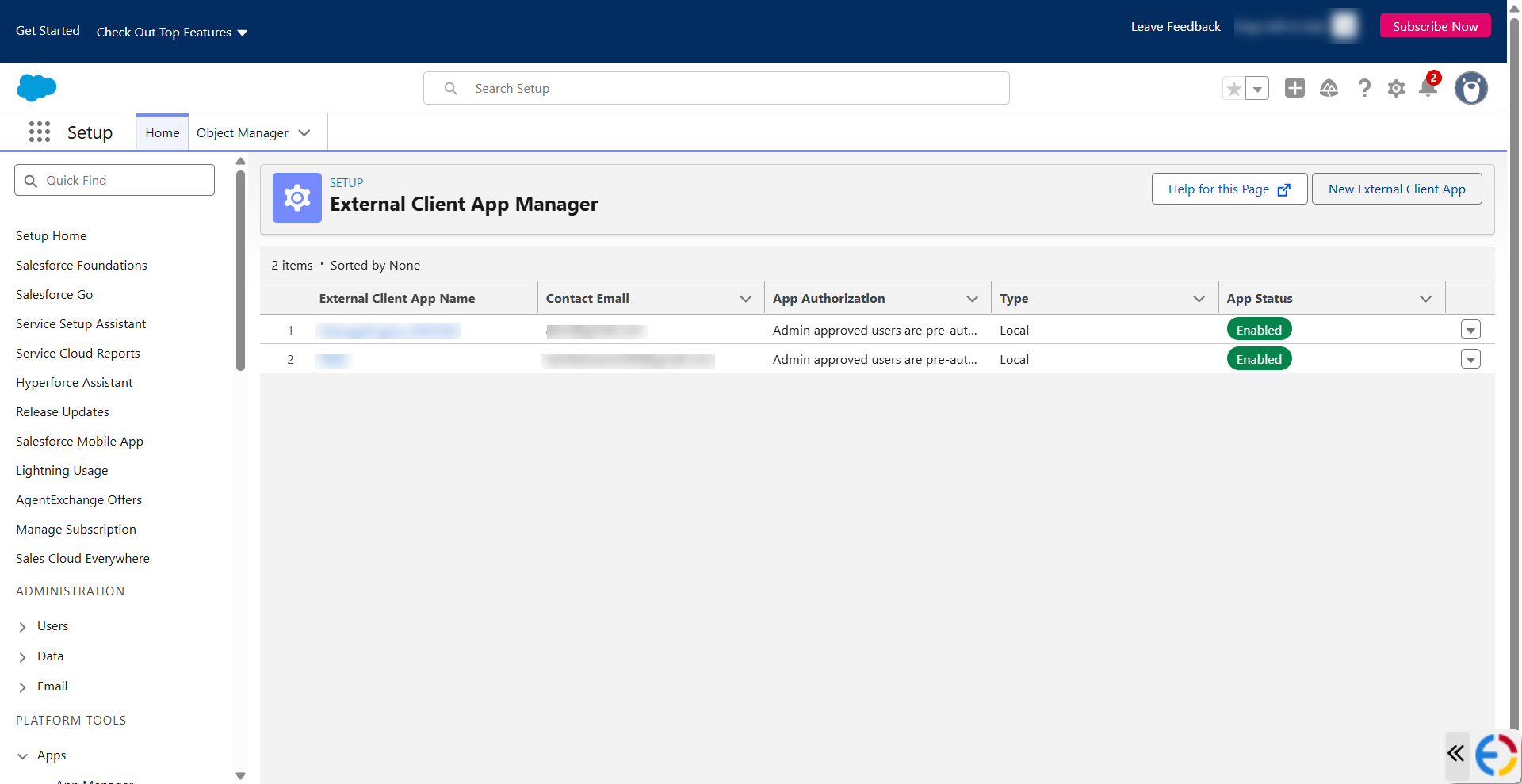Open Type column menu chevron

pos(1199,299)
